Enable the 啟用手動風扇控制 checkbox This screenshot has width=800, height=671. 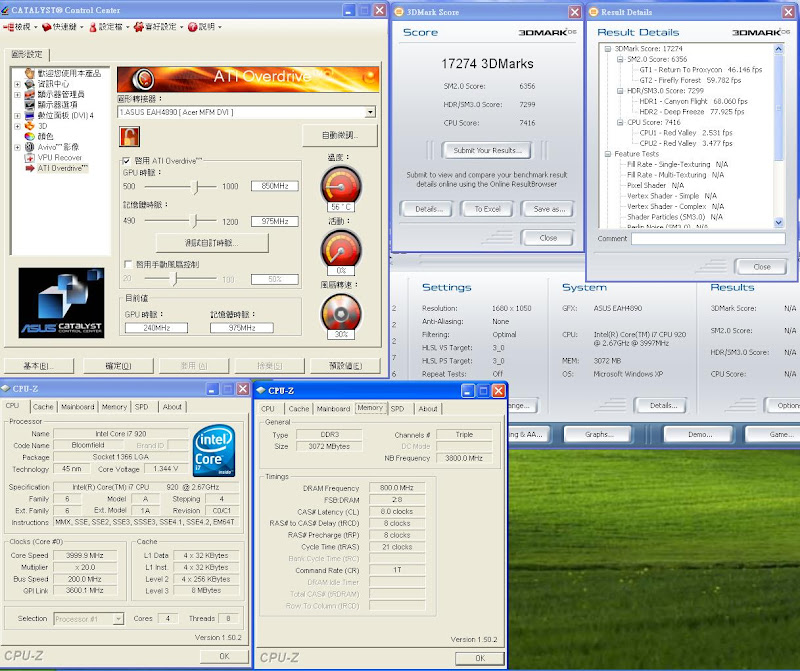(128, 264)
